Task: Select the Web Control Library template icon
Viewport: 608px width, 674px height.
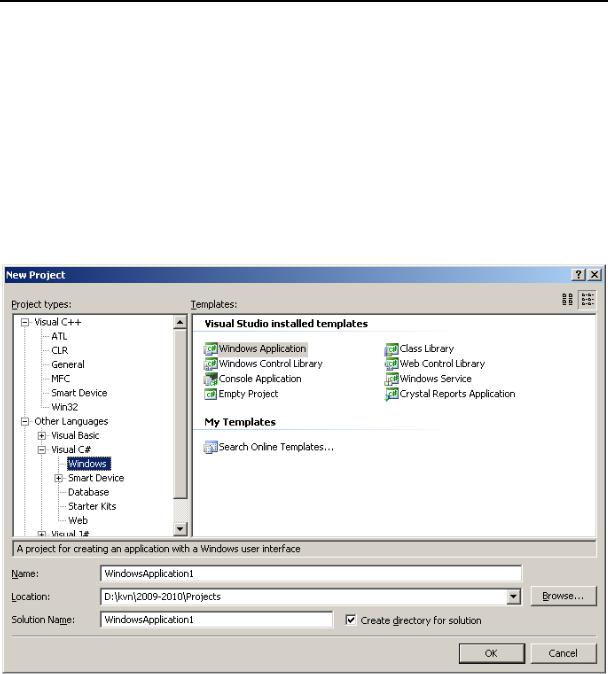Action: (392, 364)
